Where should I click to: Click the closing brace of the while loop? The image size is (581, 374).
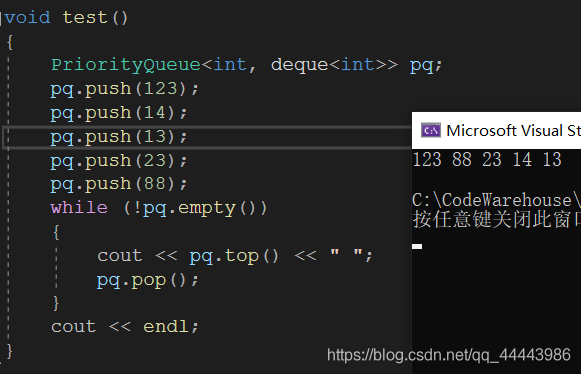pos(56,303)
